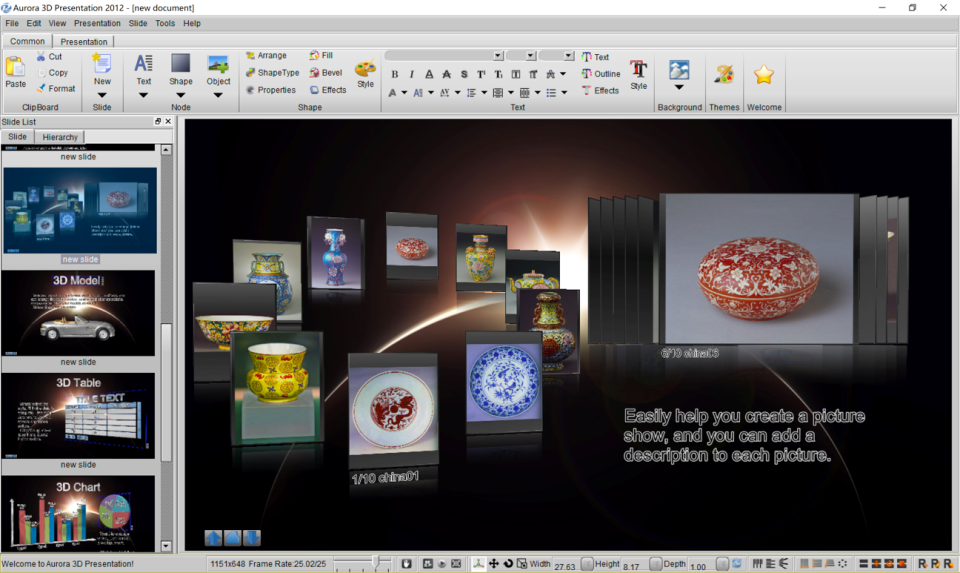This screenshot has width=960, height=573.
Task: Toggle the 3D axis view in status bar
Action: pyautogui.click(x=478, y=563)
